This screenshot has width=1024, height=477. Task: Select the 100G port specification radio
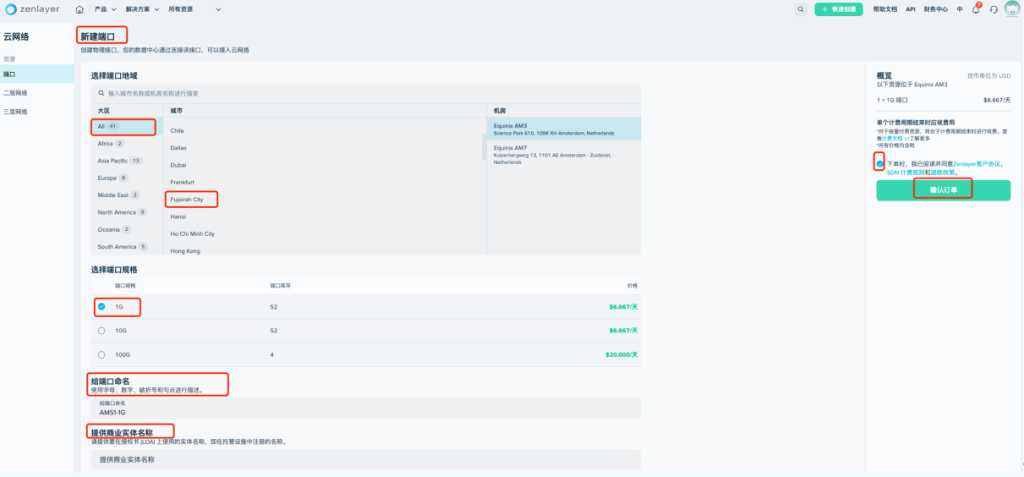click(x=101, y=354)
